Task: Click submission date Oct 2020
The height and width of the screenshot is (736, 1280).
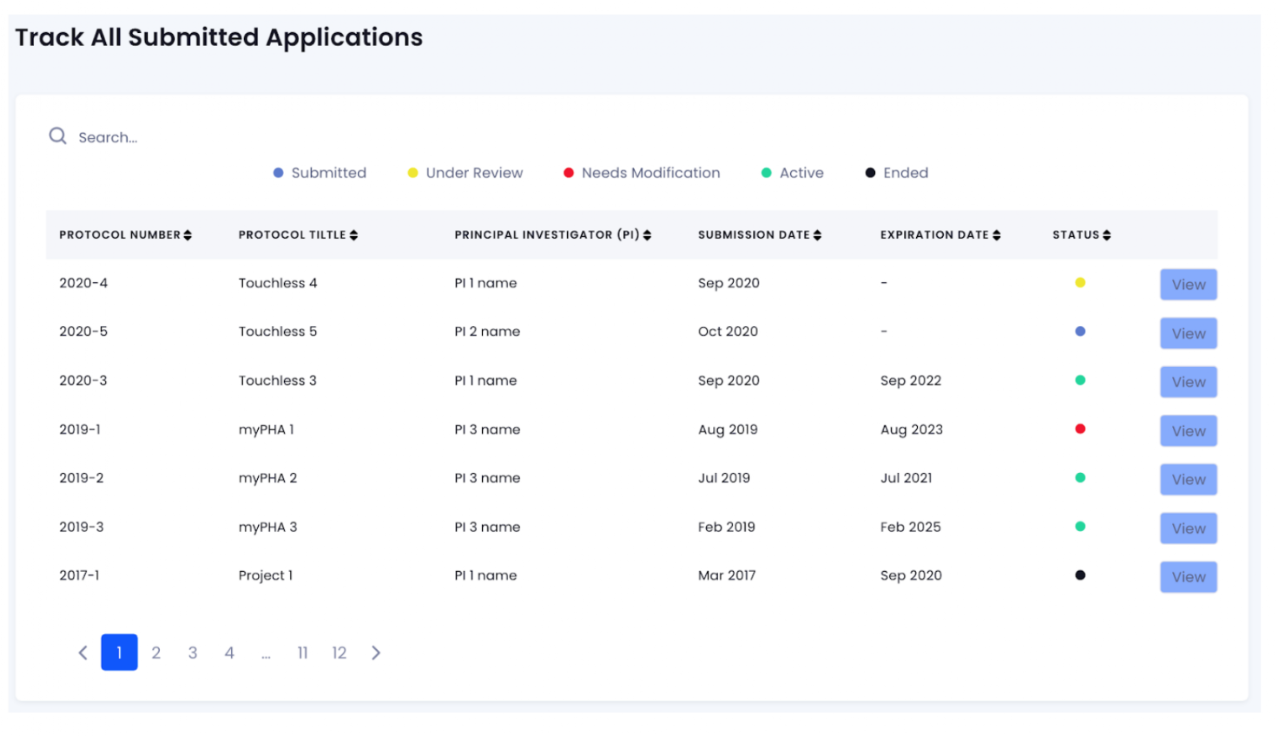Action: pos(728,332)
